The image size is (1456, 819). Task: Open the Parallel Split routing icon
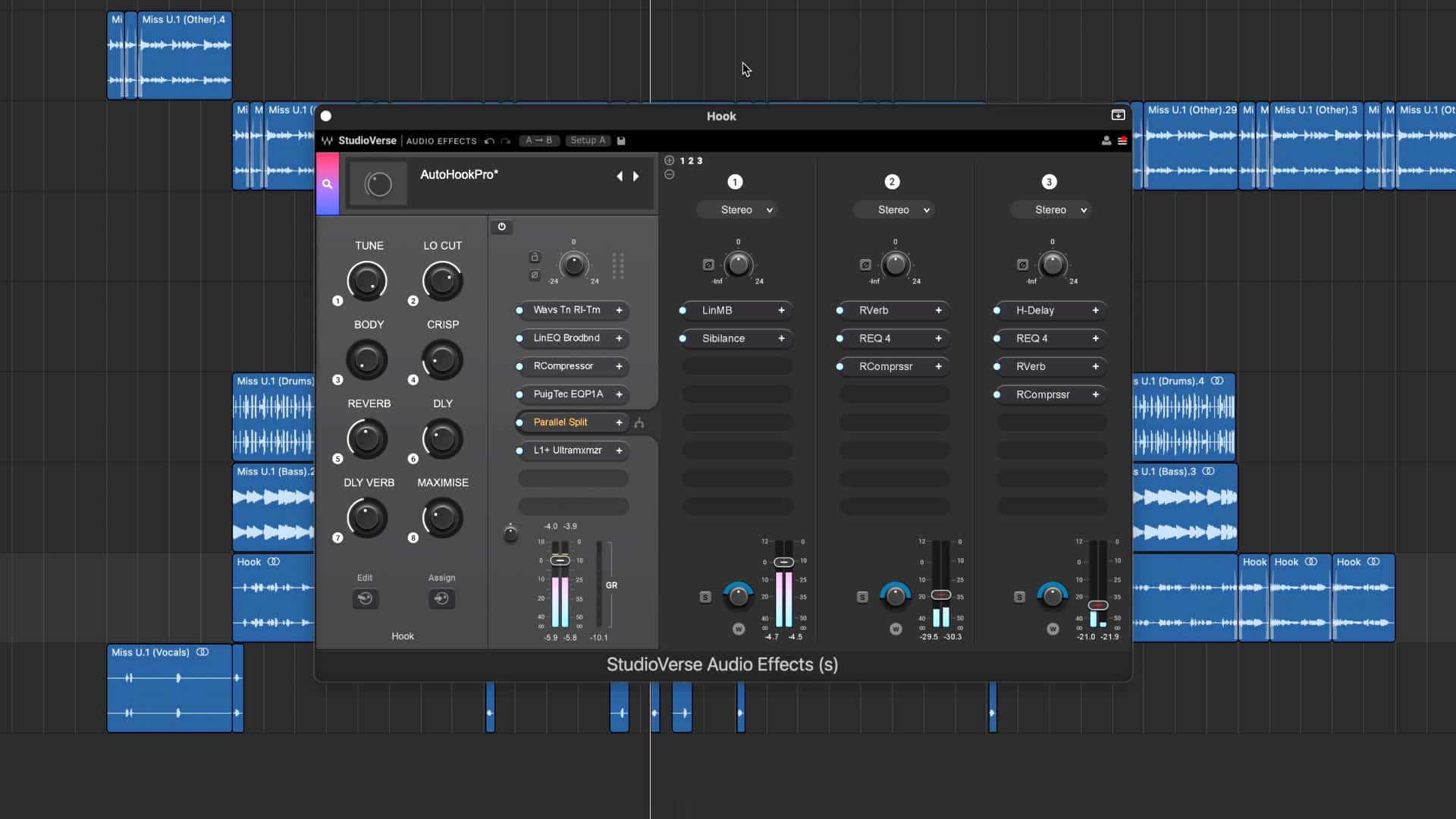click(x=639, y=423)
